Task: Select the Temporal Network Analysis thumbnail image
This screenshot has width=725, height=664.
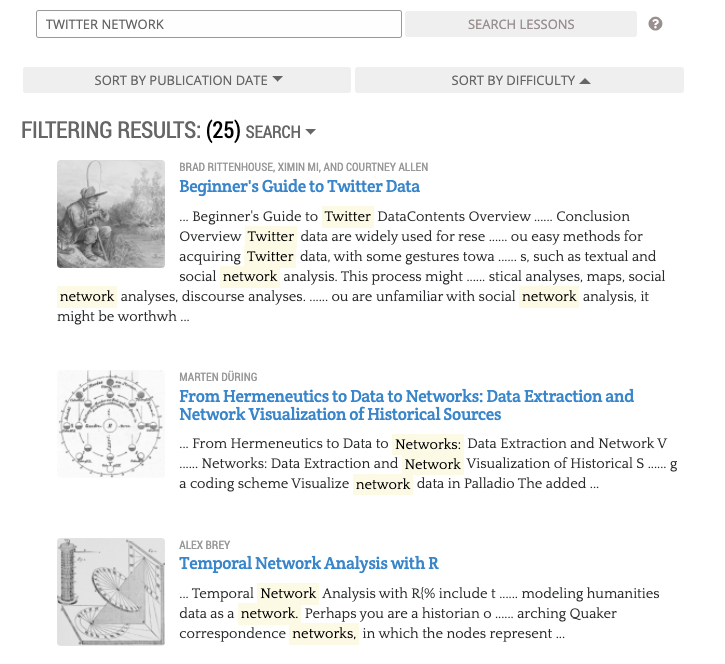Action: point(111,591)
